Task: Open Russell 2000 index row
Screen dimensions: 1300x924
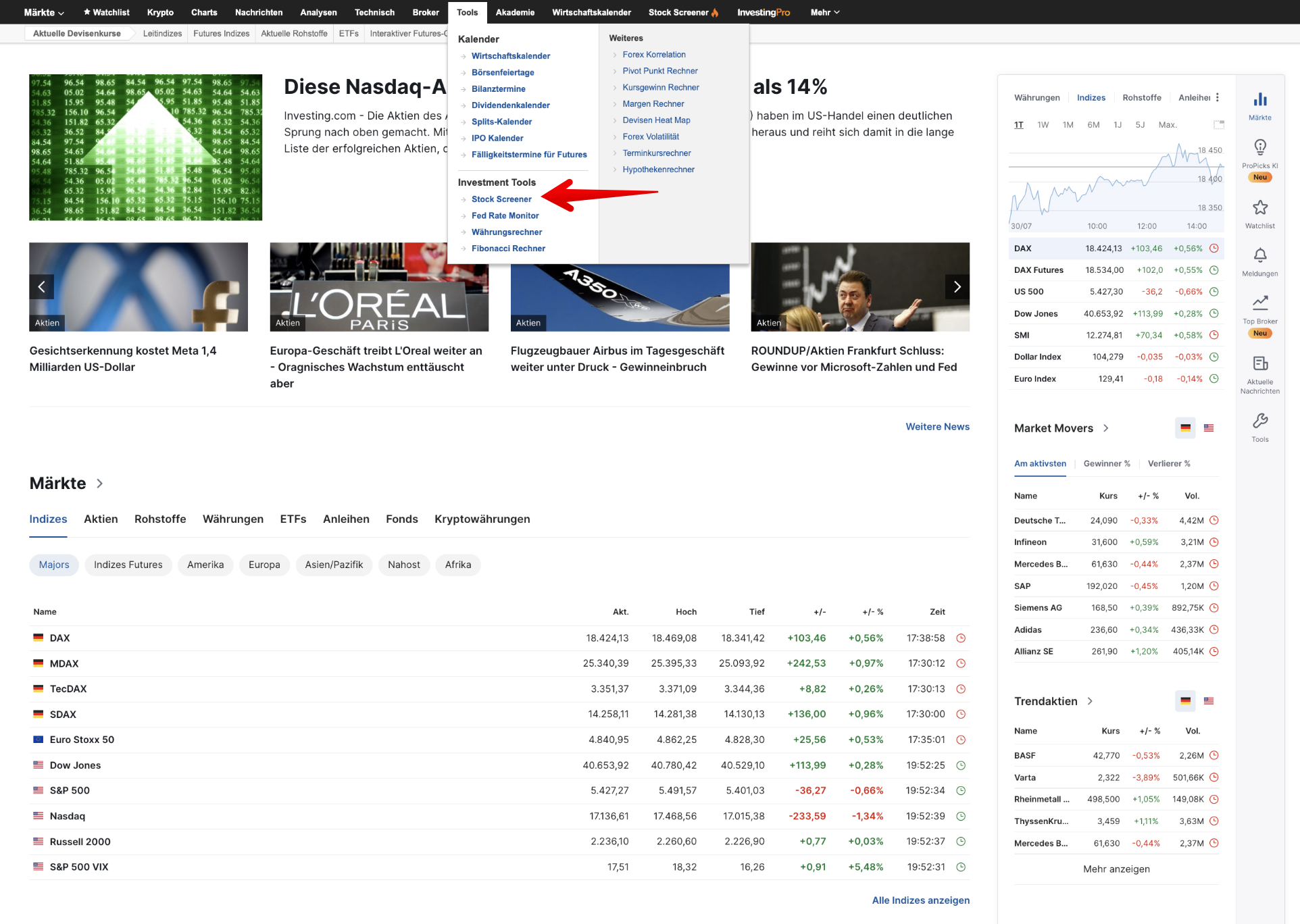Action: [x=499, y=842]
